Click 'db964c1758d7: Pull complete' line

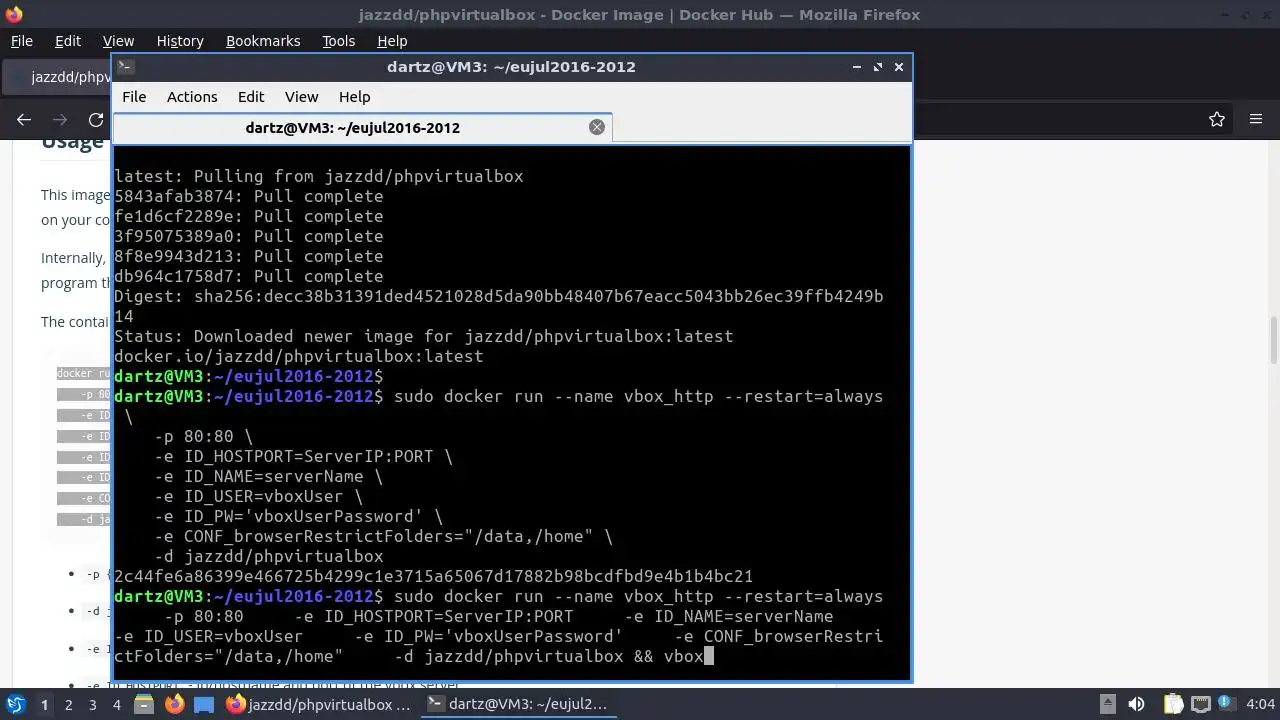coord(249,276)
